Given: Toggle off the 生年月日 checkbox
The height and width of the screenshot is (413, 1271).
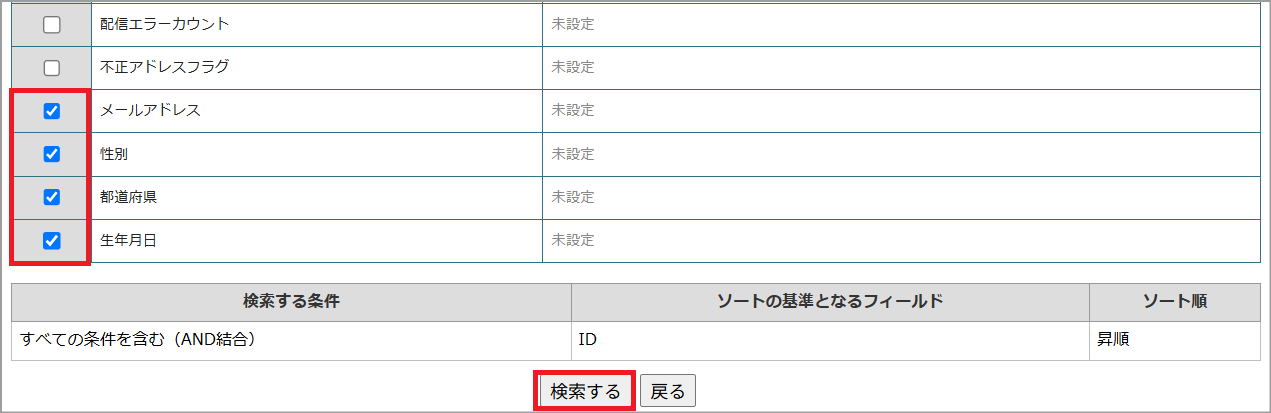Looking at the screenshot, I should pyautogui.click(x=52, y=240).
